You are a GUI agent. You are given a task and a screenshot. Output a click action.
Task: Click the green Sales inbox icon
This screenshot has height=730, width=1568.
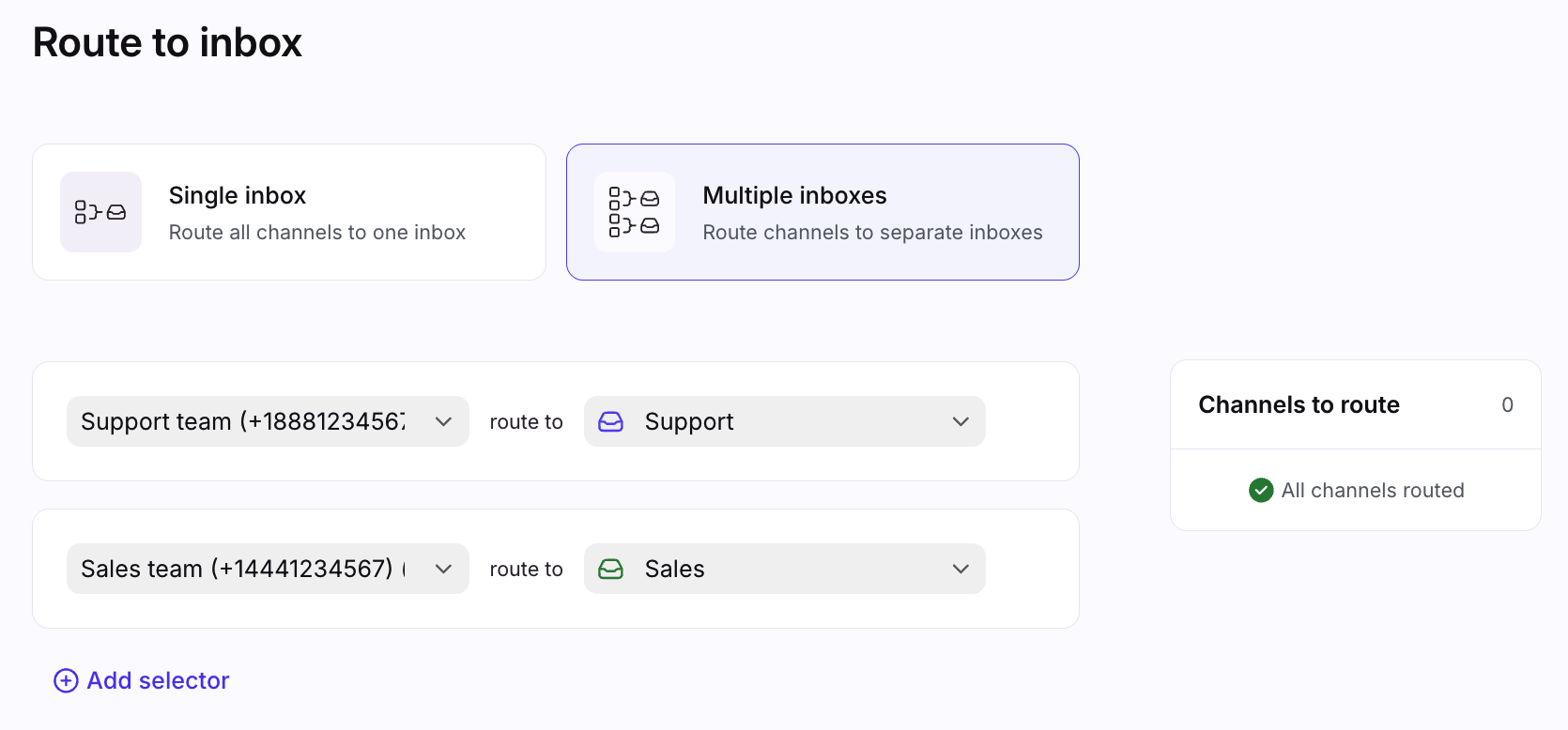click(611, 570)
